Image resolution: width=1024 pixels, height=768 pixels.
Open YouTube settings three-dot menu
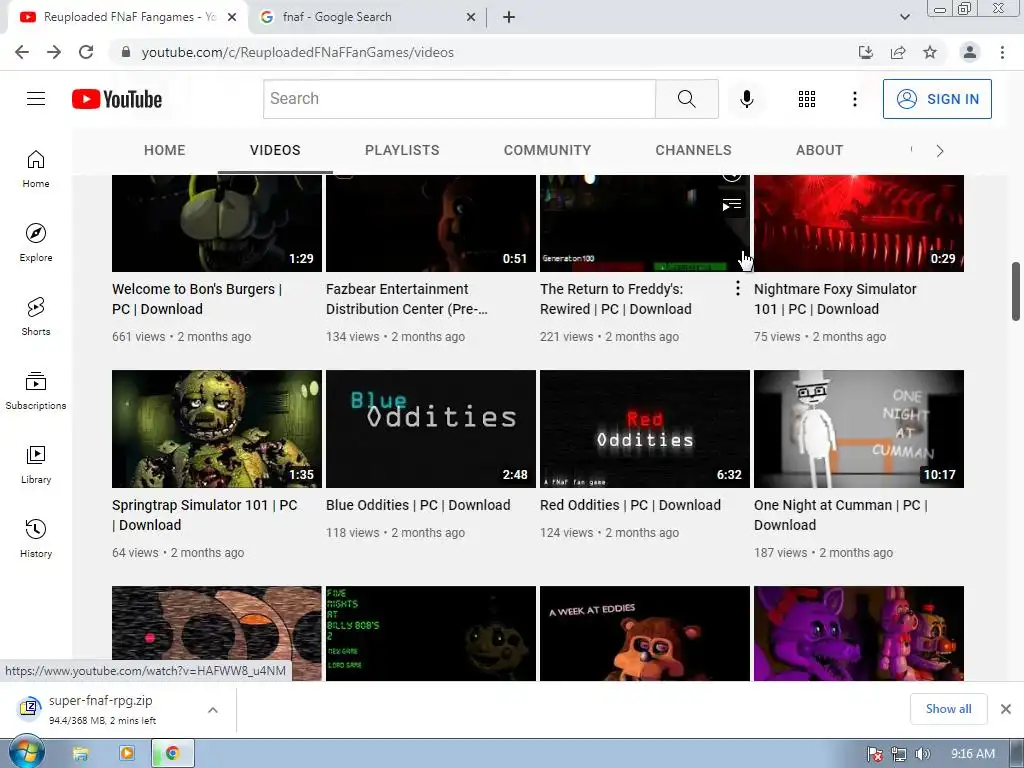point(854,99)
